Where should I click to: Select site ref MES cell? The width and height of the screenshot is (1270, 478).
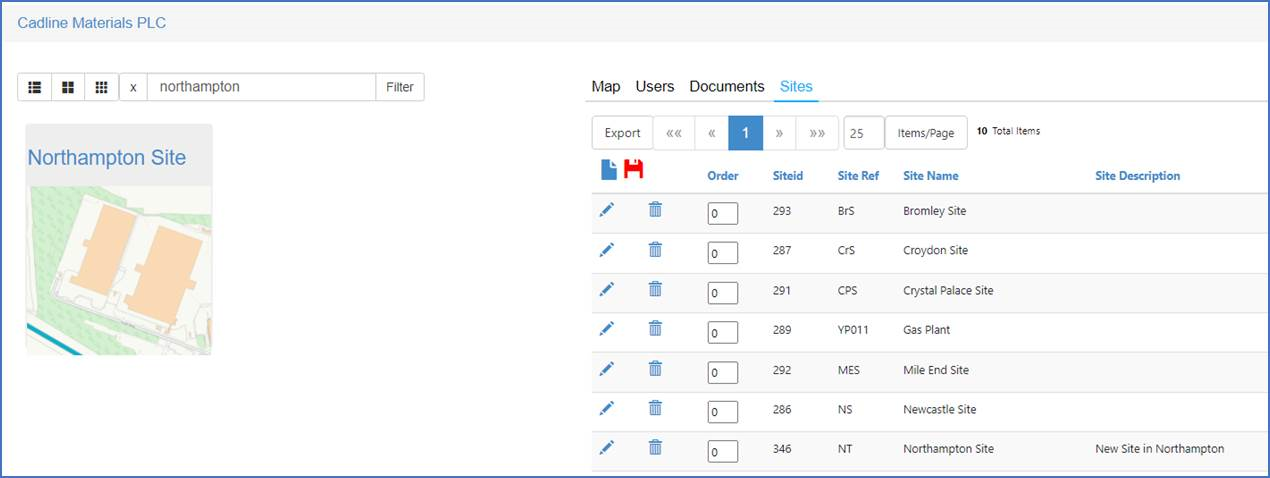pyautogui.click(x=848, y=370)
